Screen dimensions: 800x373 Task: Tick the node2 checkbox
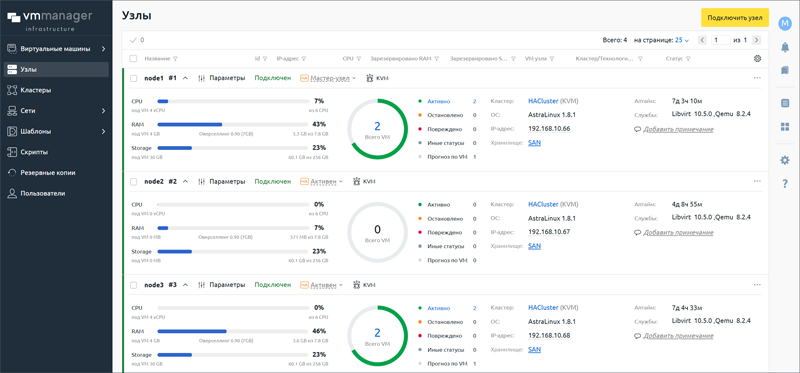click(x=133, y=182)
